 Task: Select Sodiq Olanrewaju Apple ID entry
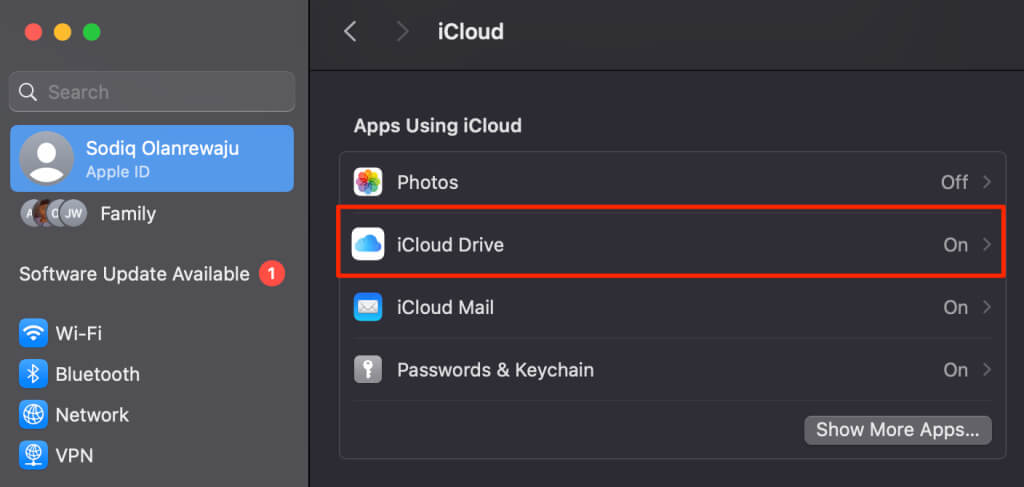click(152, 159)
